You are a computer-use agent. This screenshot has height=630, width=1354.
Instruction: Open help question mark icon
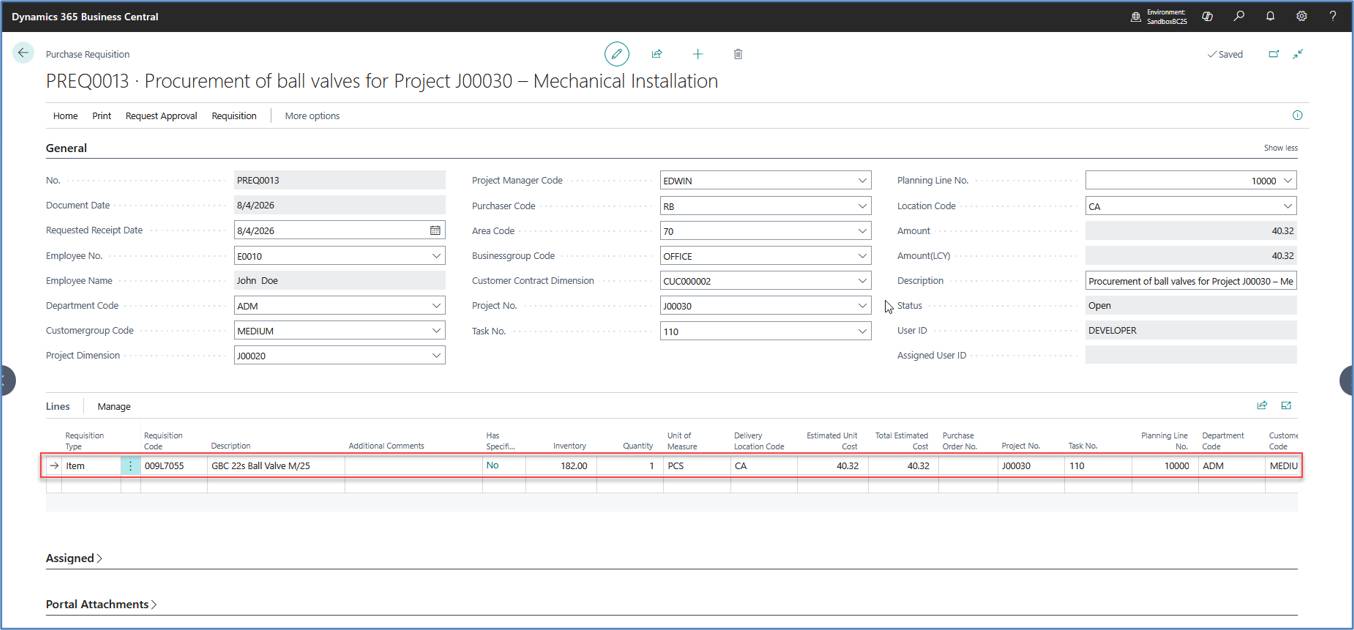click(1332, 16)
